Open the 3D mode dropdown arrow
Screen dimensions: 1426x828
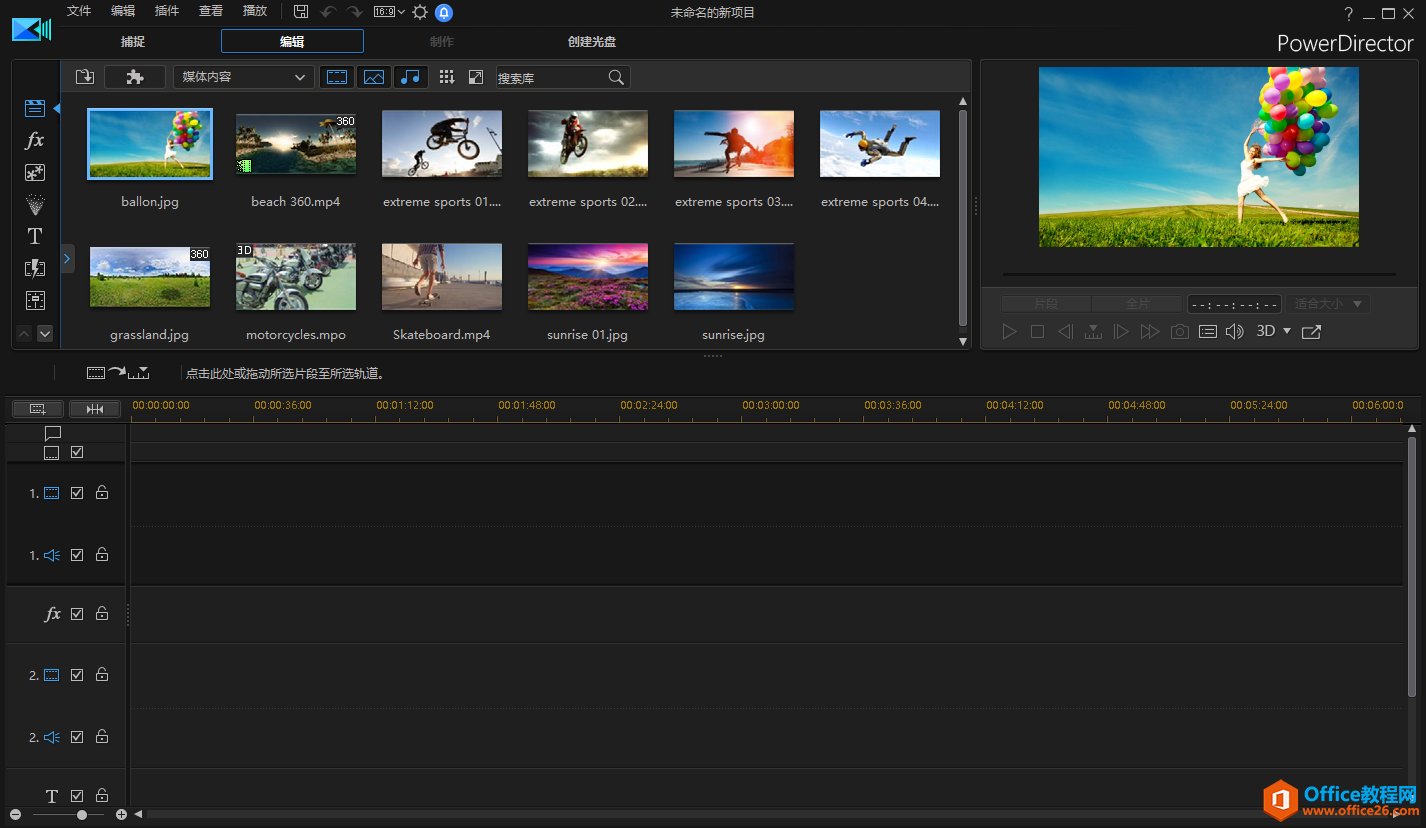pyautogui.click(x=1287, y=331)
